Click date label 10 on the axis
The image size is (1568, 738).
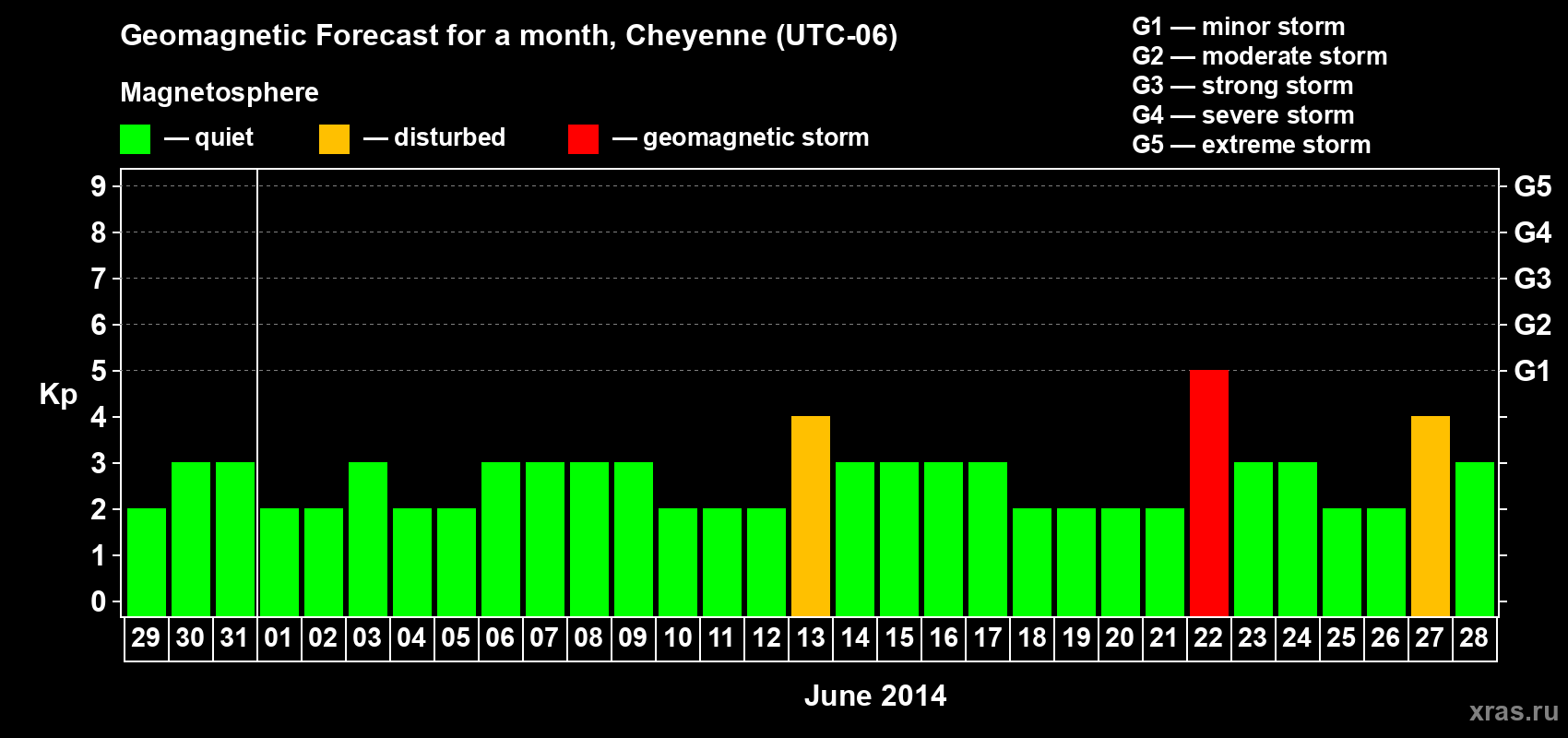(678, 638)
